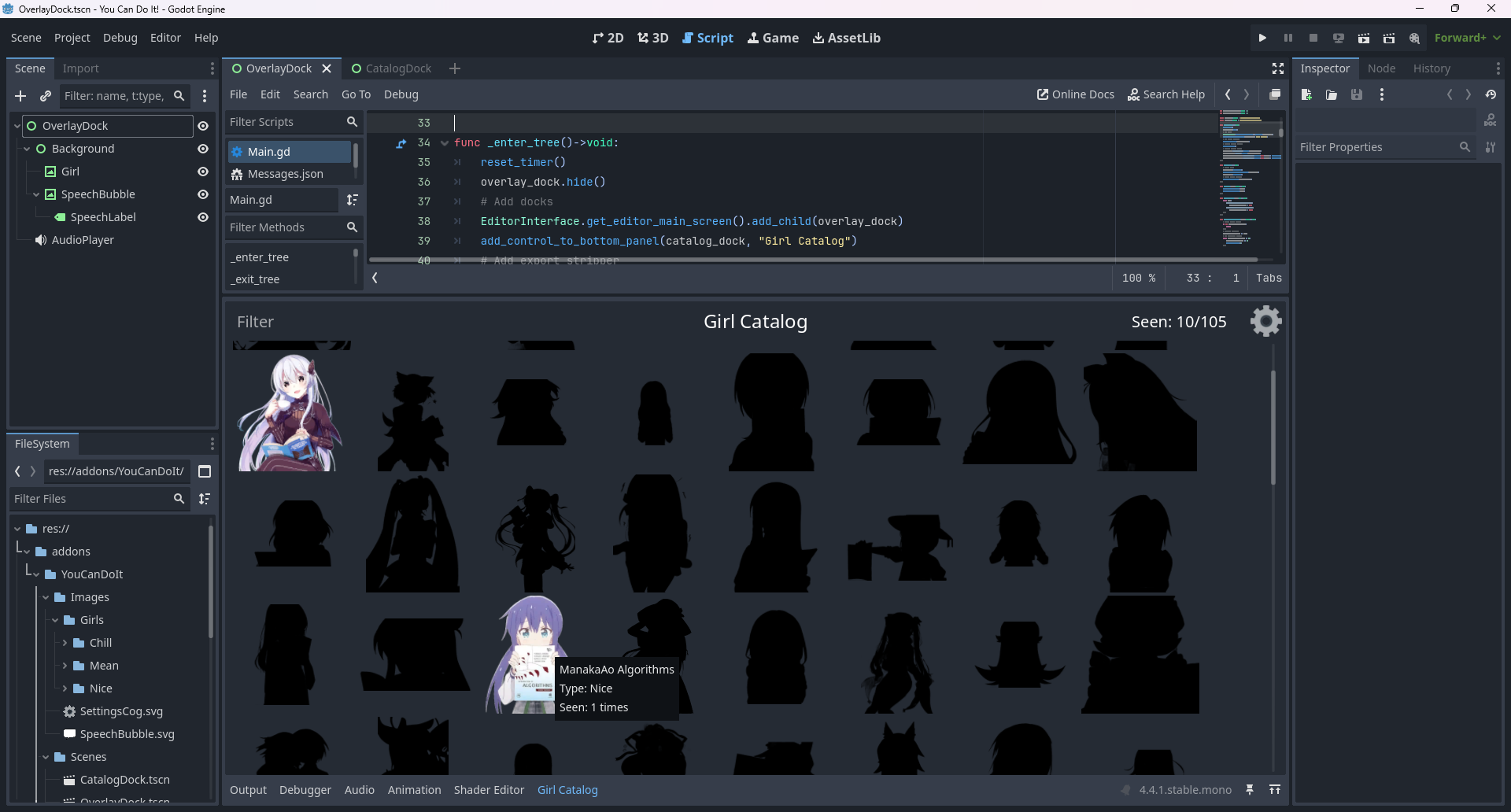Toggle FileSystem split mode icon
Image resolution: width=1511 pixels, height=812 pixels.
[x=205, y=471]
